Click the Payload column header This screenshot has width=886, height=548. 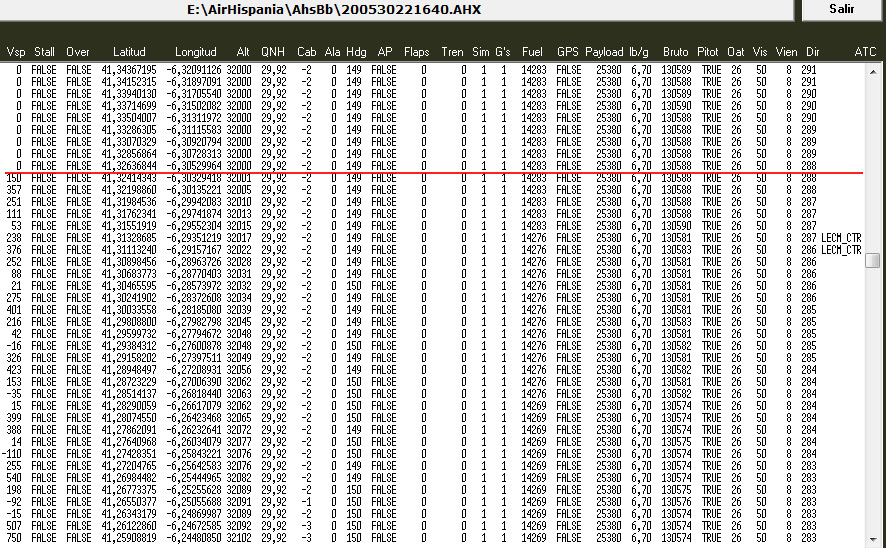(x=604, y=51)
